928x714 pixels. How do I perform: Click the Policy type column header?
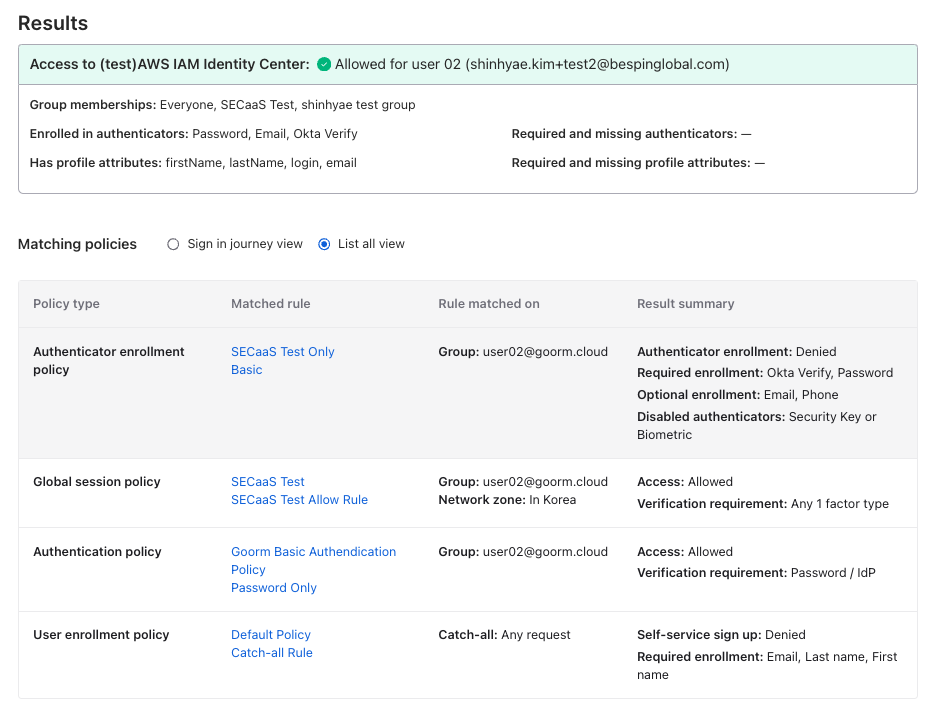click(x=66, y=304)
